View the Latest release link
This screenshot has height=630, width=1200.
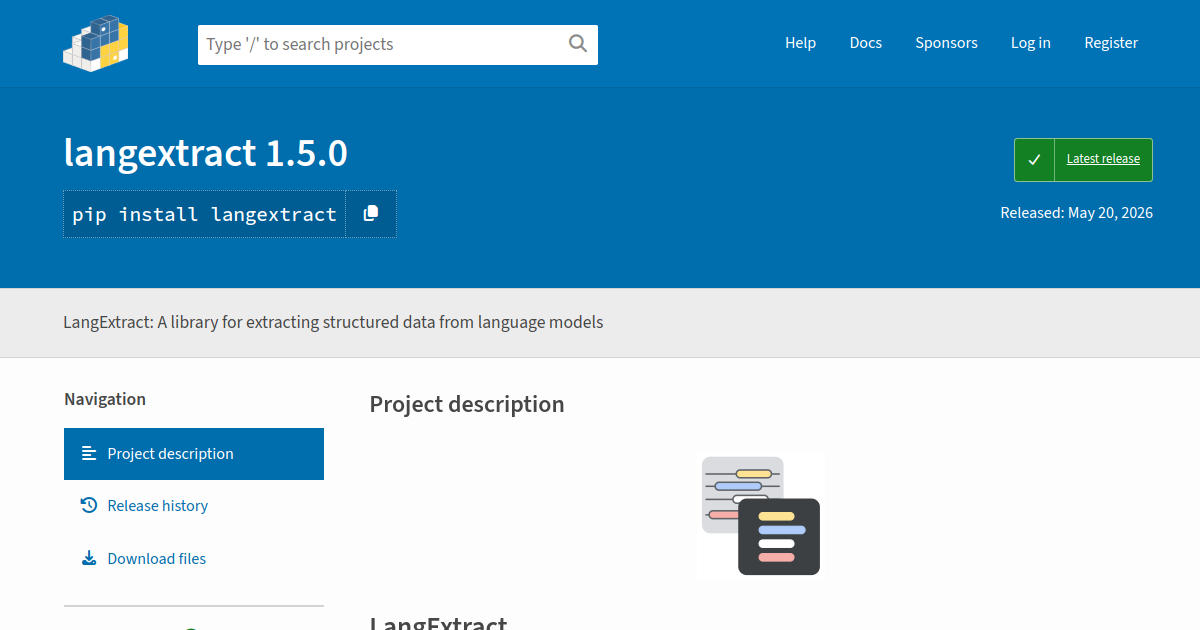[1103, 159]
